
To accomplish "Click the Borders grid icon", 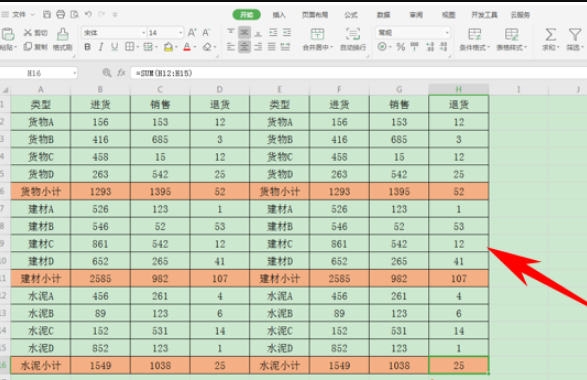I will pos(129,47).
